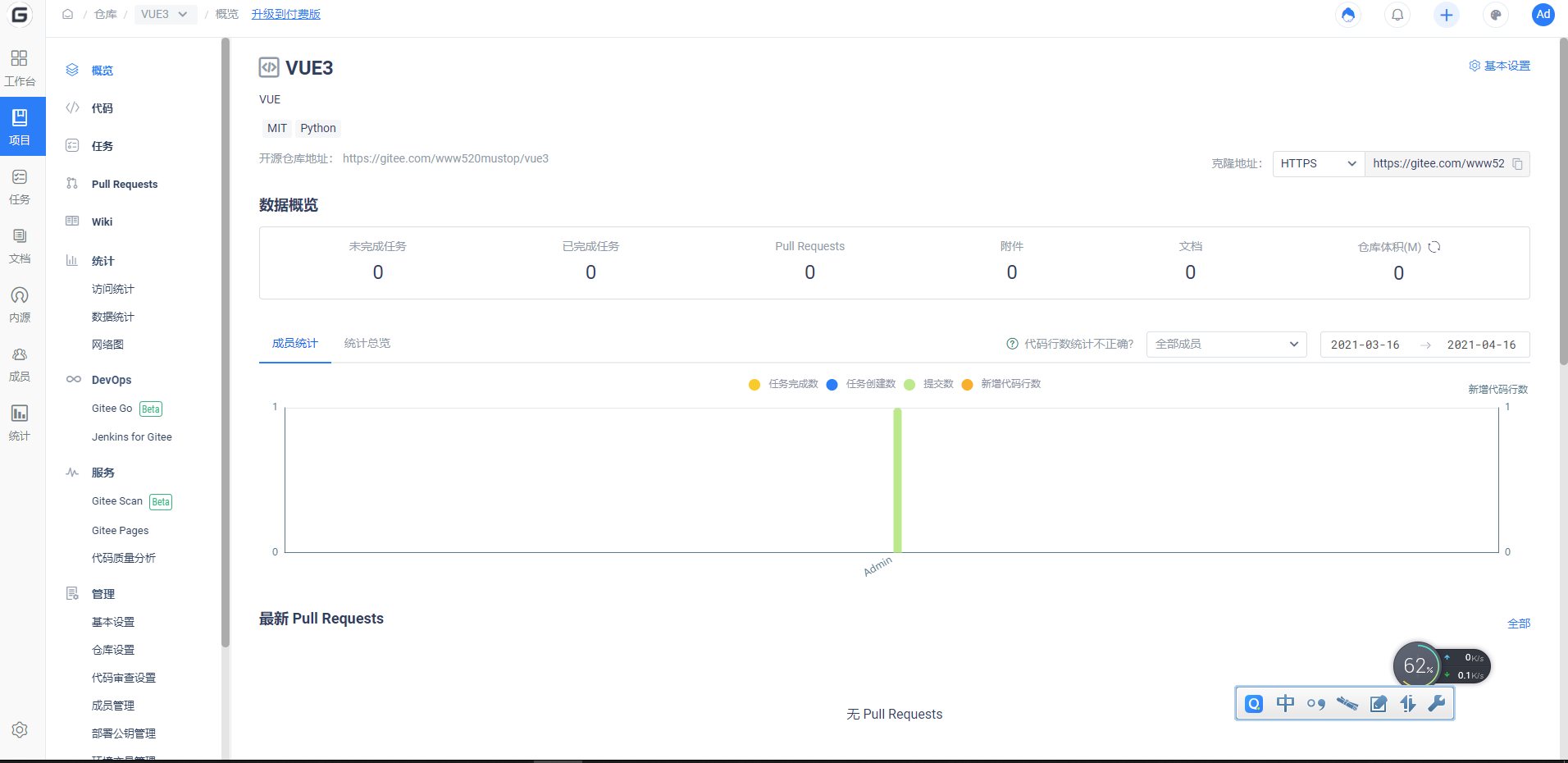Click the code repository icon beside VUE3 title

point(269,67)
